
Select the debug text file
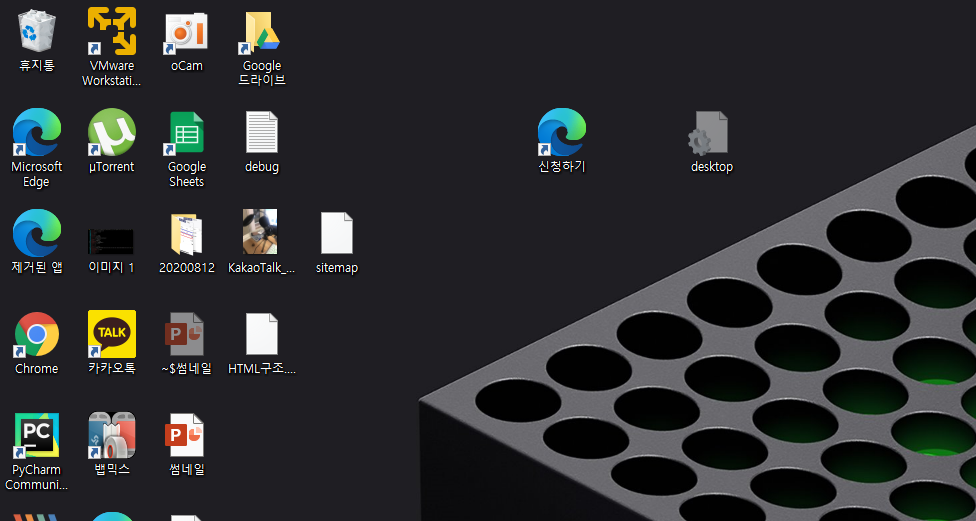(262, 132)
